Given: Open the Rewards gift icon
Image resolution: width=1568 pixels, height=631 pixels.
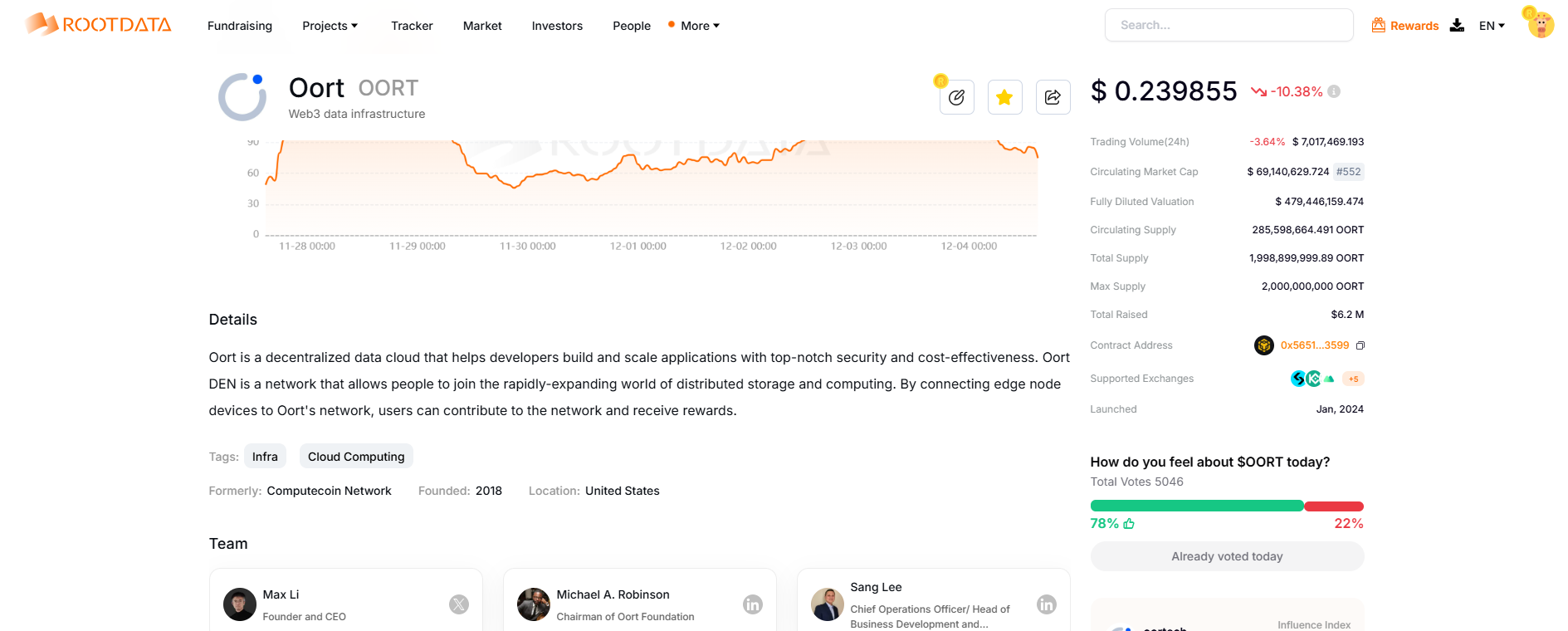Looking at the screenshot, I should 1379,26.
